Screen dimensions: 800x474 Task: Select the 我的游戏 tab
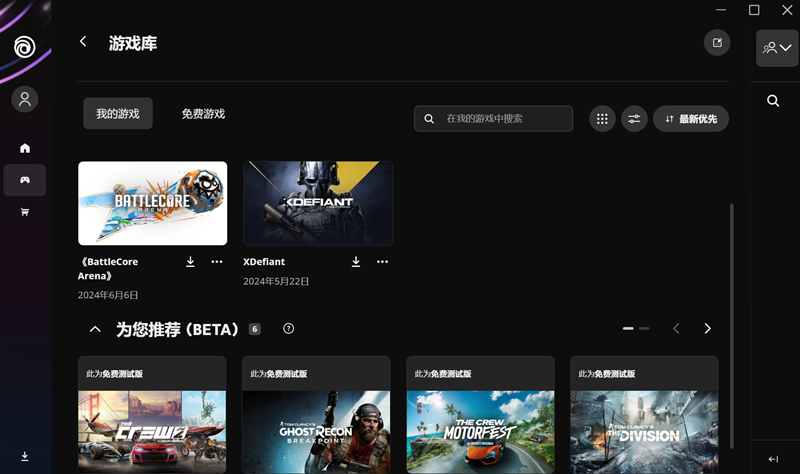click(118, 113)
